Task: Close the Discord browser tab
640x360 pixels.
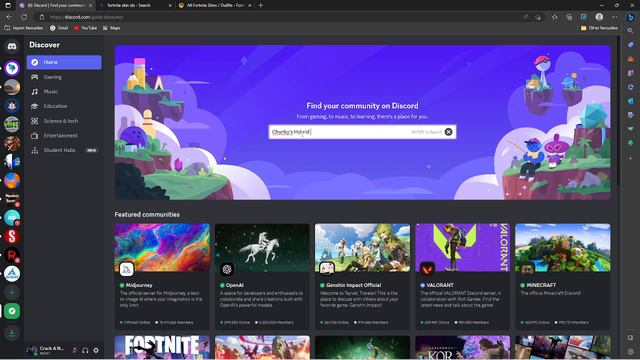Action: (x=90, y=5)
